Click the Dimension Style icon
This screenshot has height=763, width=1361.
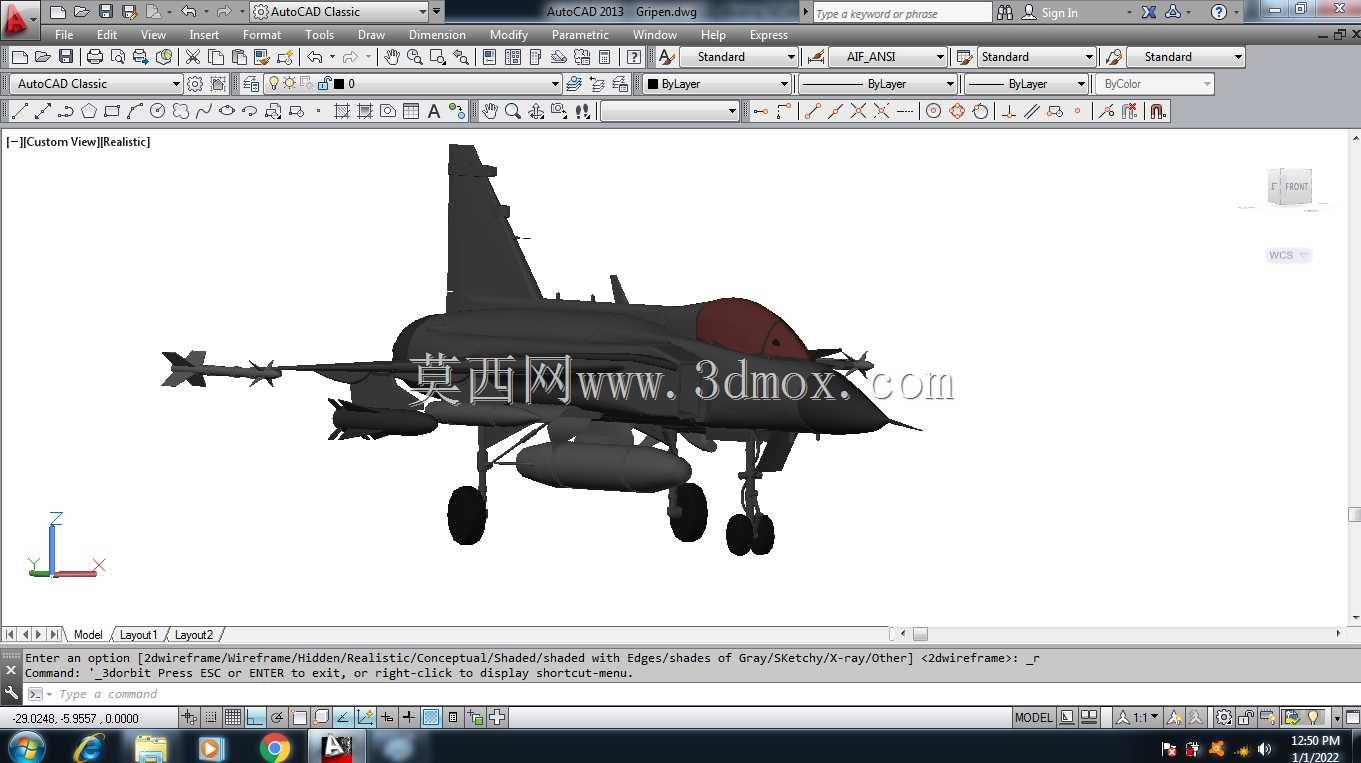[x=815, y=57]
